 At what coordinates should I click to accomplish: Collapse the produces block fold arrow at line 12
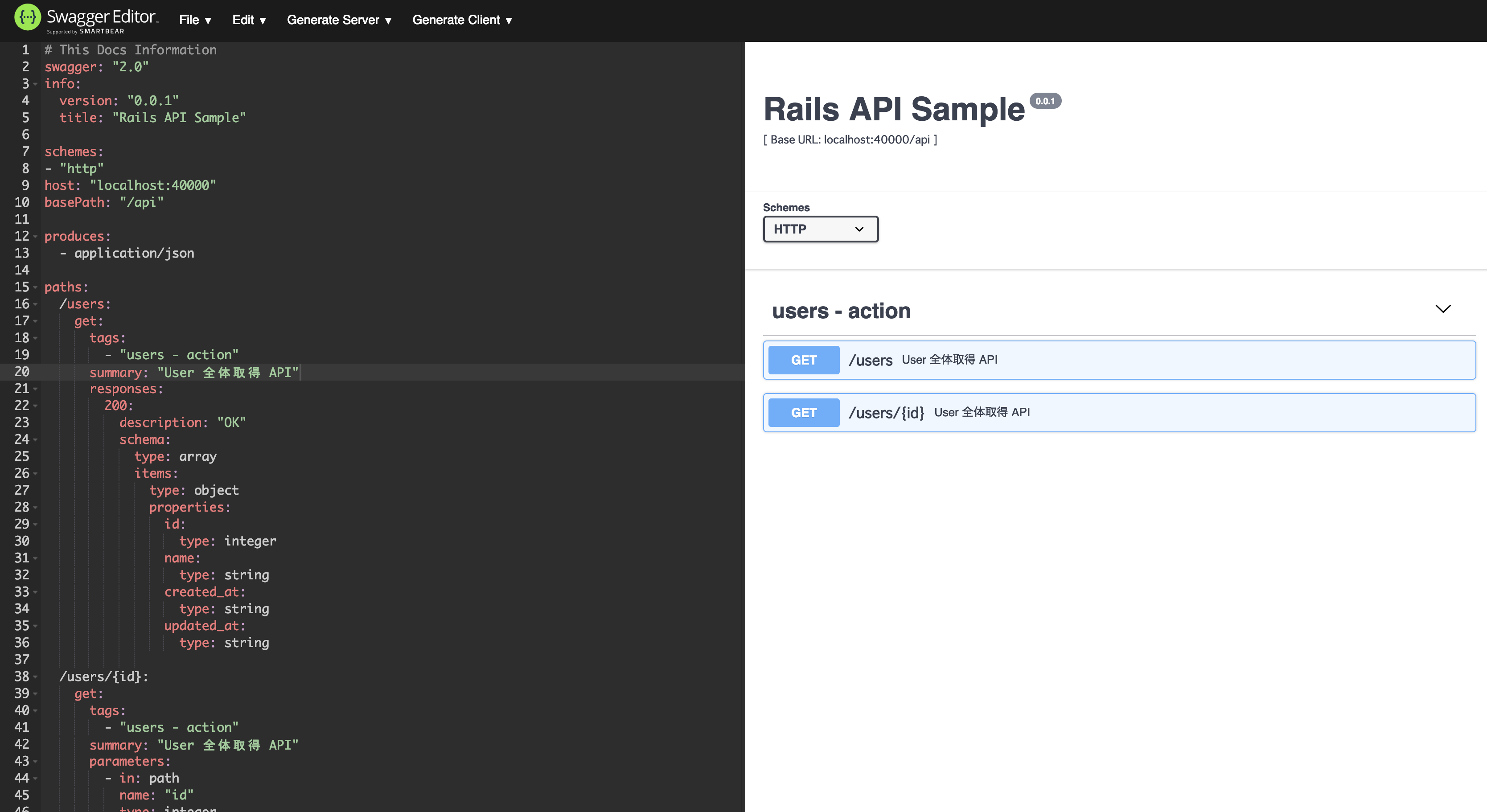click(35, 237)
